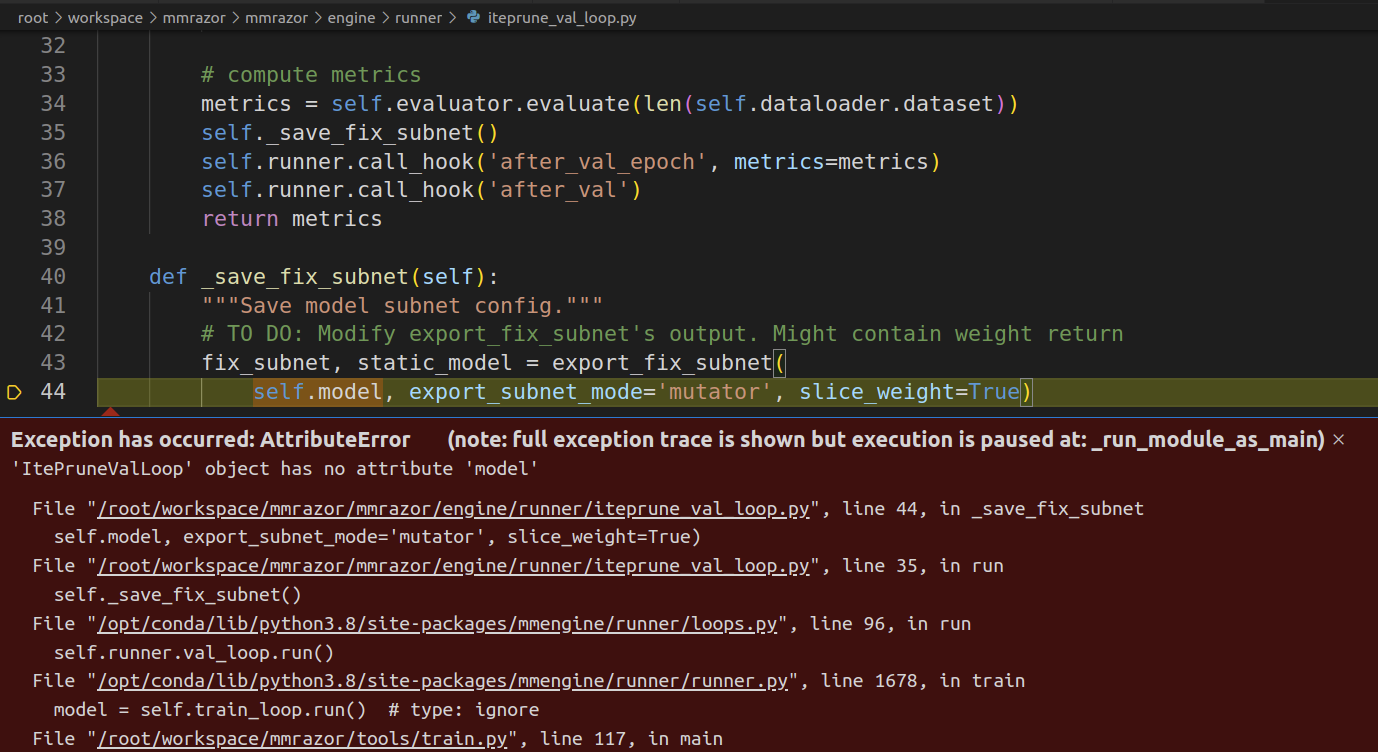
Task: Click line number 33 in the gutter
Action: pyautogui.click(x=53, y=74)
